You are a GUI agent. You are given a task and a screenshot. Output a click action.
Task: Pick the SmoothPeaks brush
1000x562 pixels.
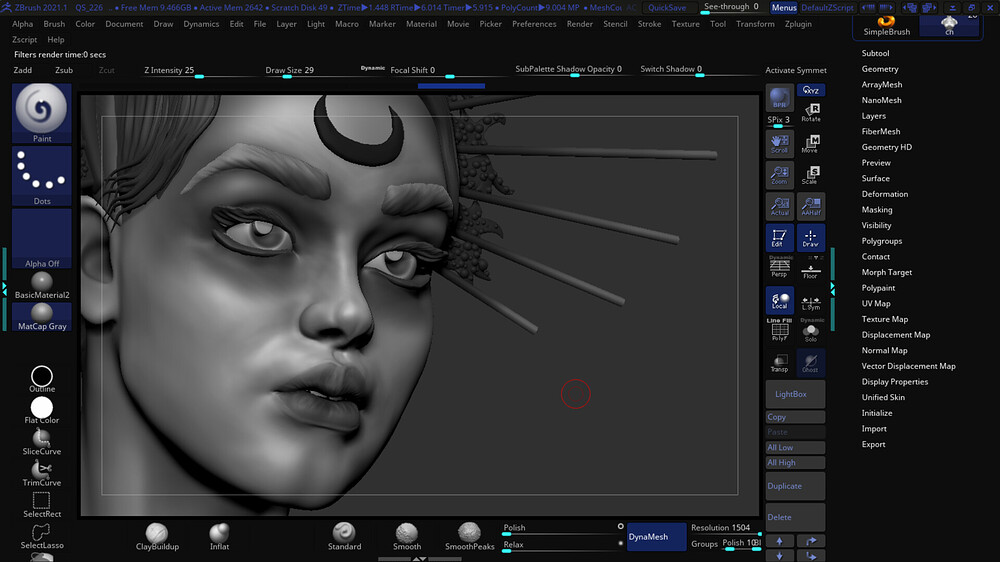coord(470,534)
